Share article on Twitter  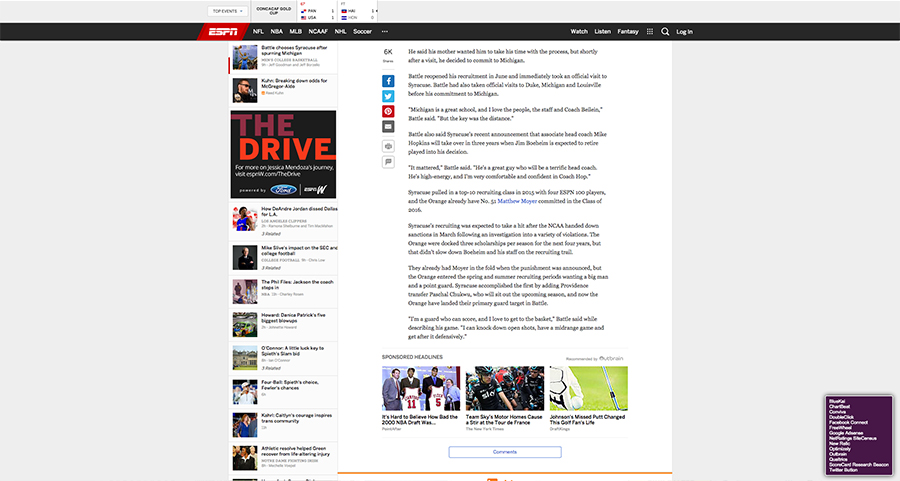click(388, 96)
